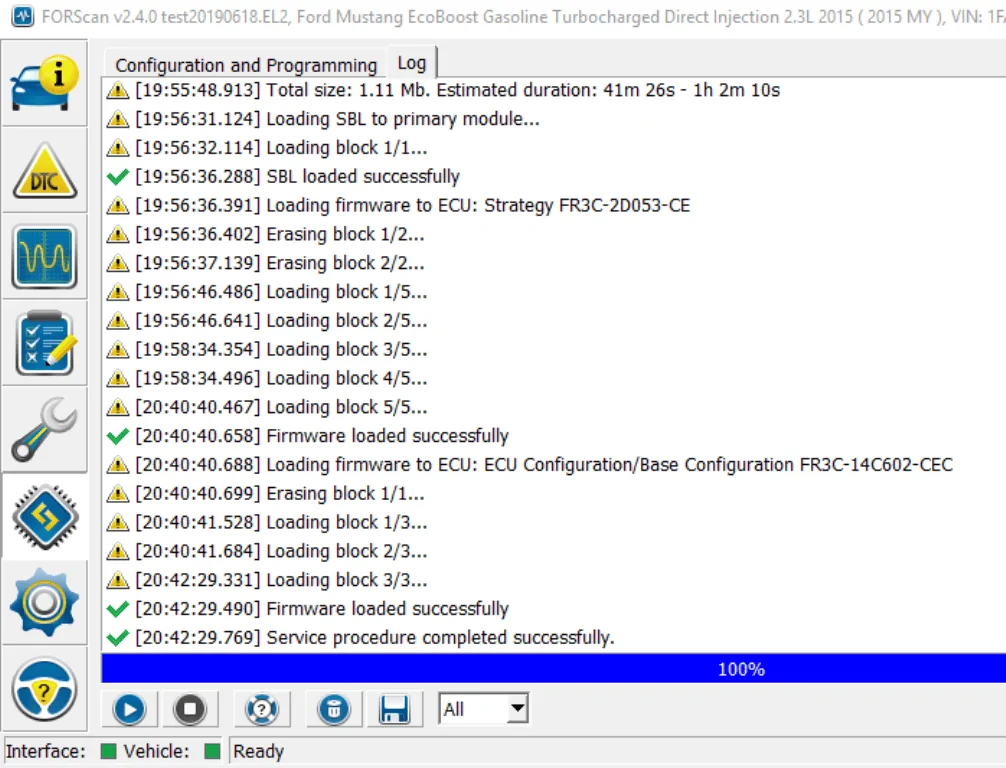1006x768 pixels.
Task: Open the Configuration and Programming chip section
Action: tap(44, 516)
